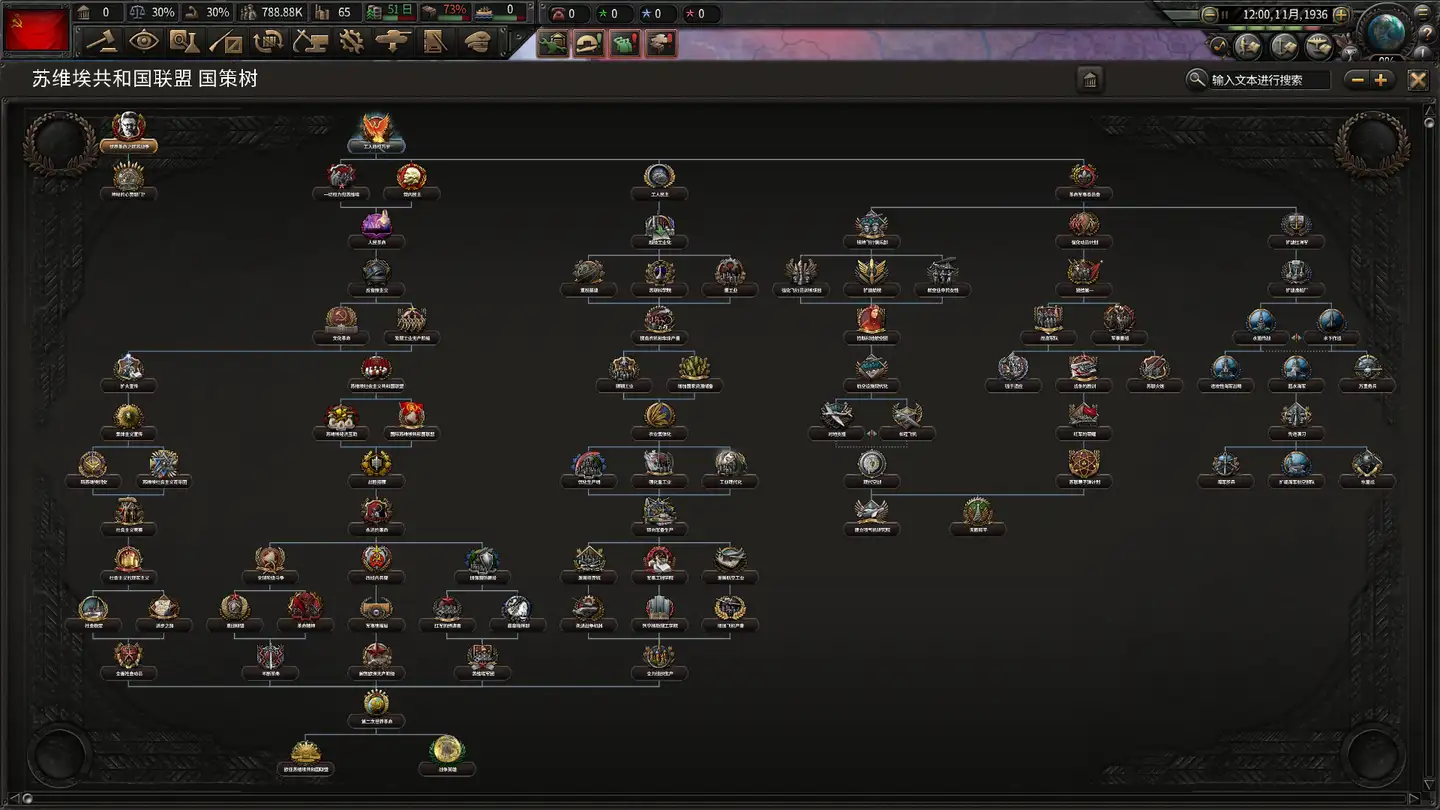The height and width of the screenshot is (810, 1440).
Task: Open the Officer Corps tab with the cap icon
Action: pyautogui.click(x=477, y=41)
